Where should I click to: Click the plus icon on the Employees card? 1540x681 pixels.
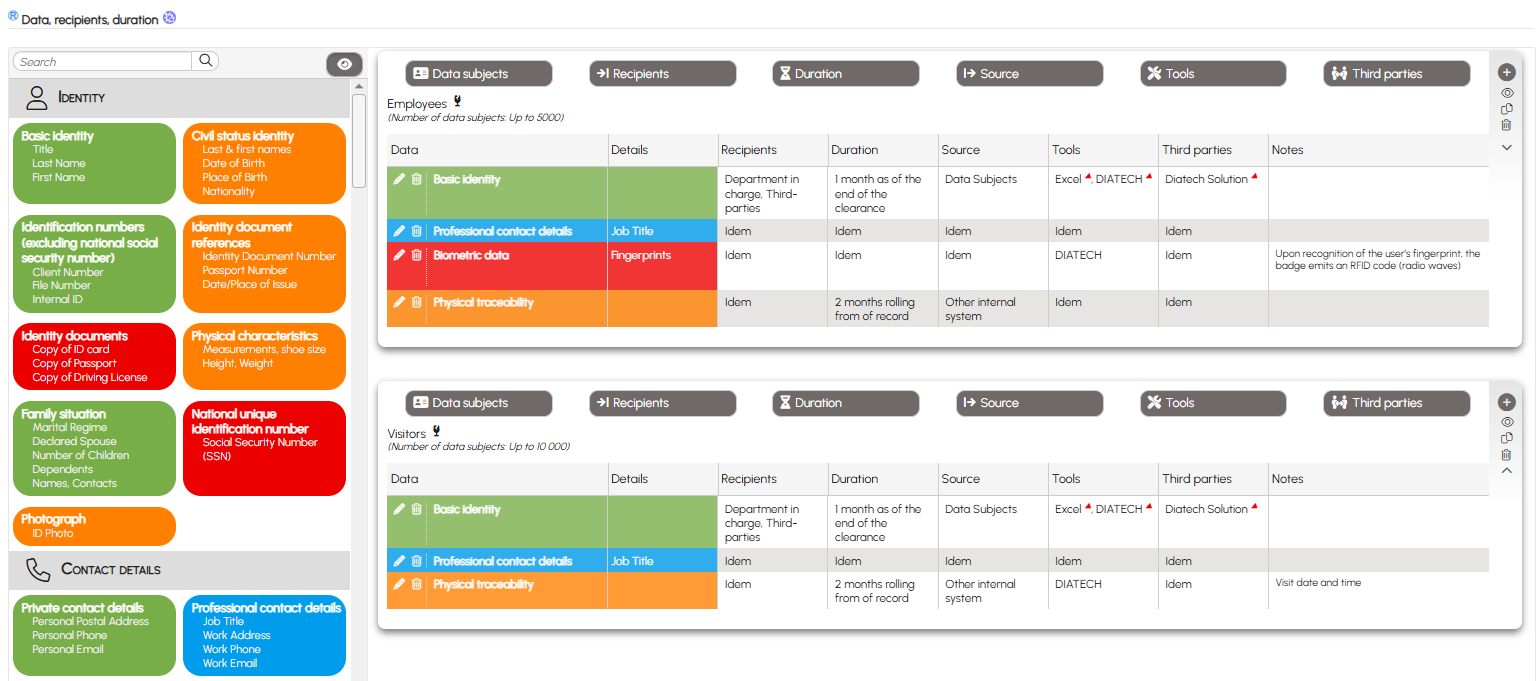[1507, 73]
